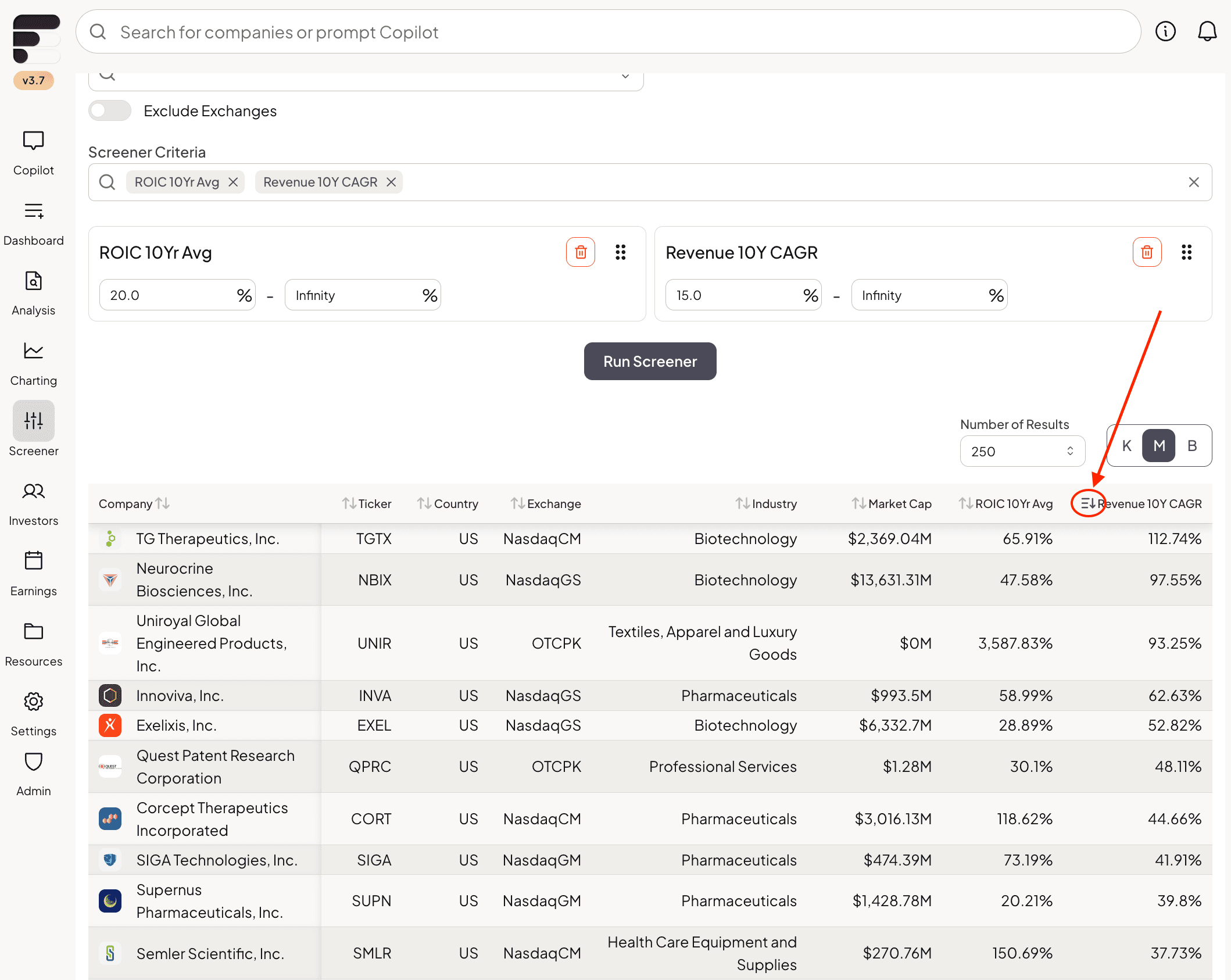Open Neurocrine Biosciences, Inc. row

click(650, 580)
